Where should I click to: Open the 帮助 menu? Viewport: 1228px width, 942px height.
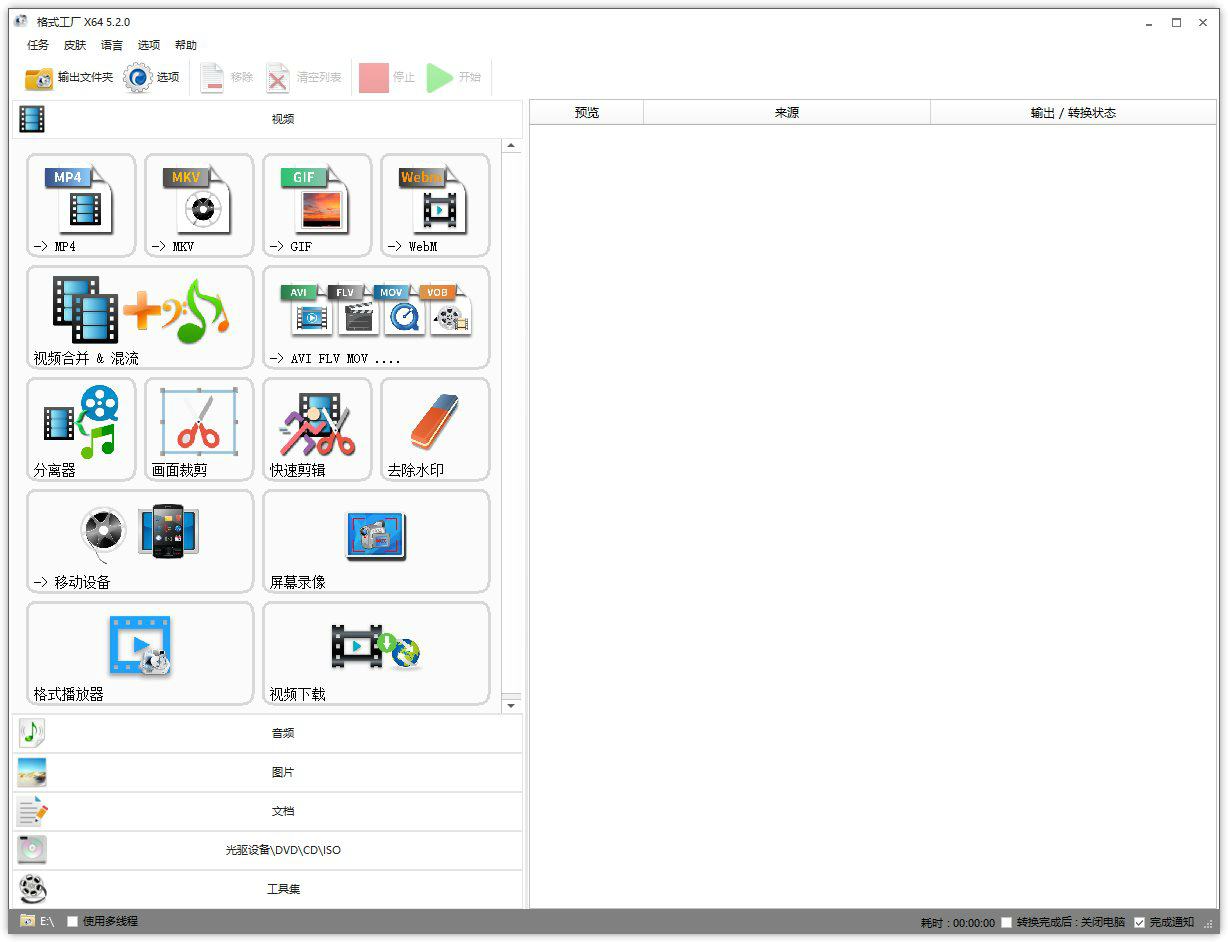tap(185, 45)
